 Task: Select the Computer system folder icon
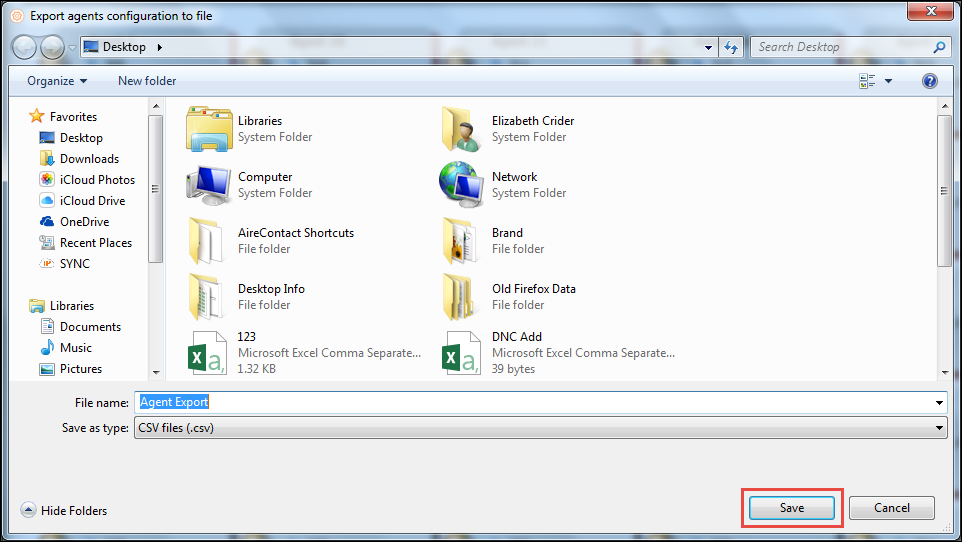pyautogui.click(x=209, y=185)
